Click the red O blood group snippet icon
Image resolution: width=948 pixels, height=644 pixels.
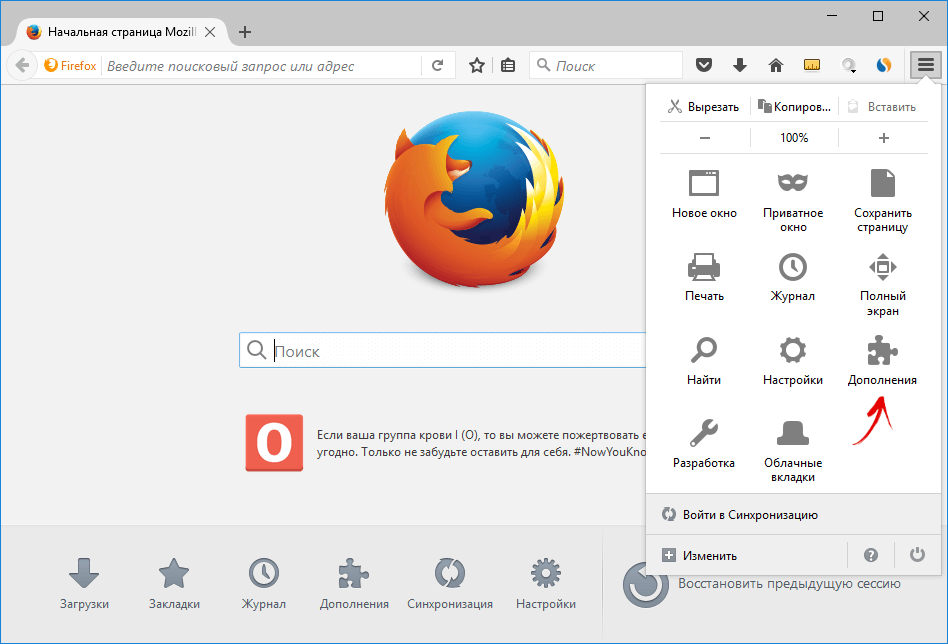(274, 443)
